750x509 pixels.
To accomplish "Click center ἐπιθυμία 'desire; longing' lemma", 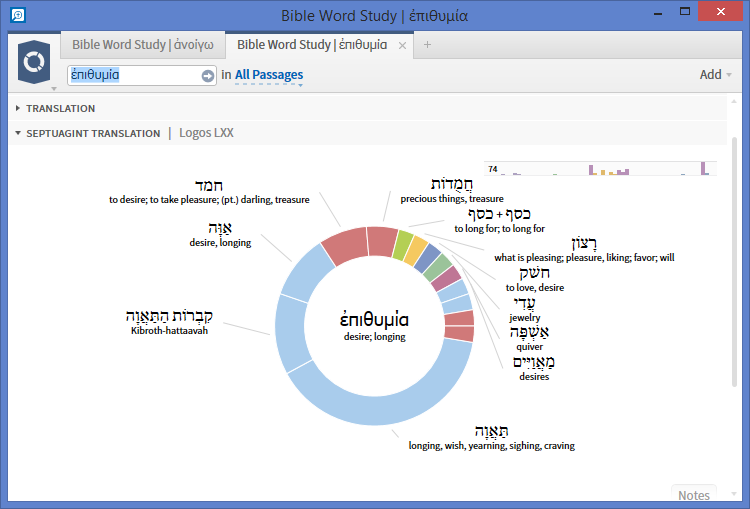I will pyautogui.click(x=374, y=326).
